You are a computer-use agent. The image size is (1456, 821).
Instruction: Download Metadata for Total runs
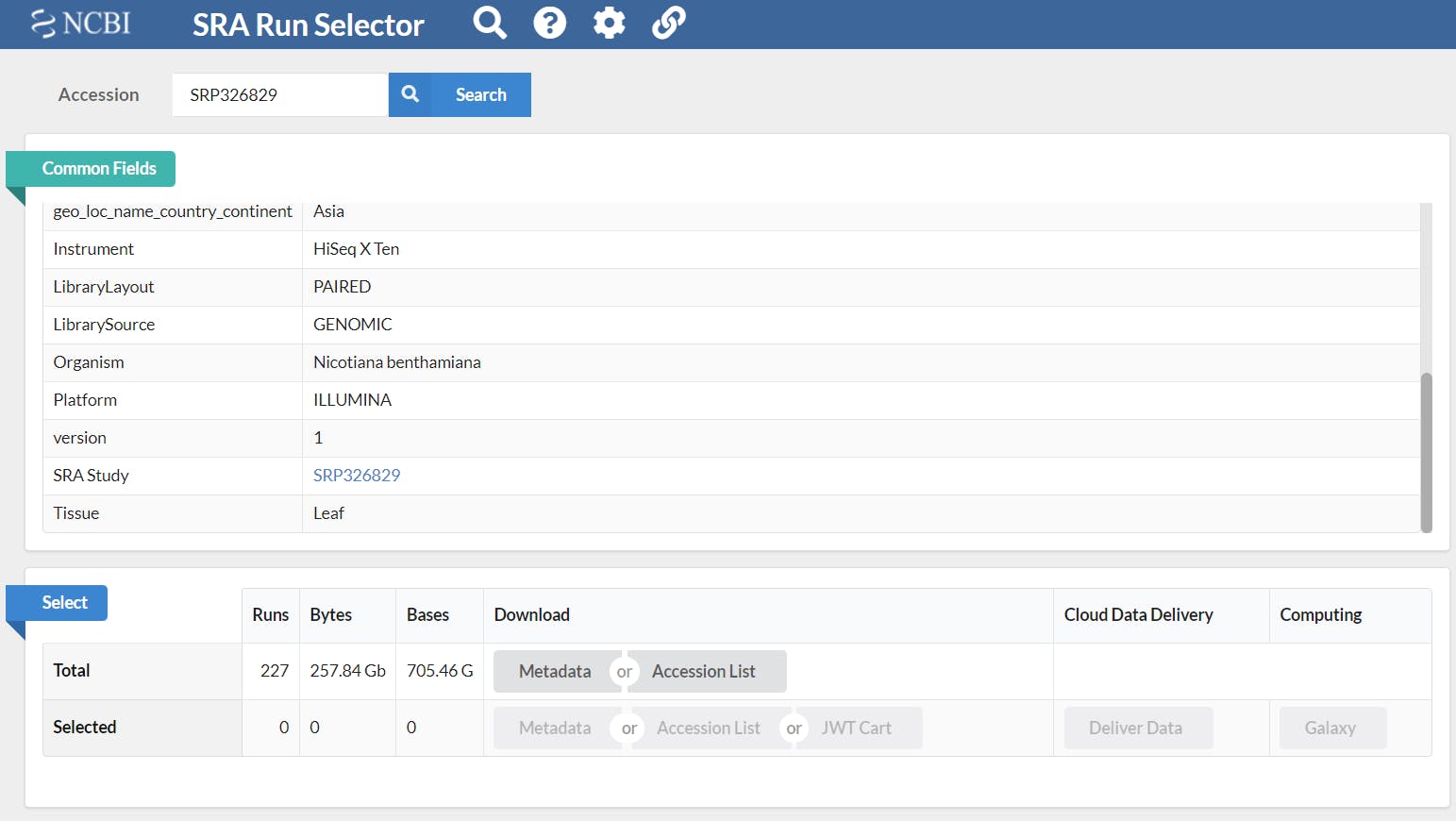click(x=555, y=671)
